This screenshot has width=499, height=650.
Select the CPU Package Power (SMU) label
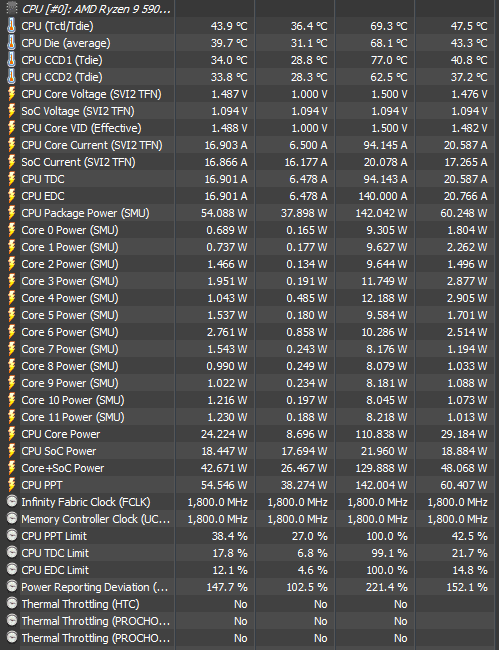pos(85,213)
